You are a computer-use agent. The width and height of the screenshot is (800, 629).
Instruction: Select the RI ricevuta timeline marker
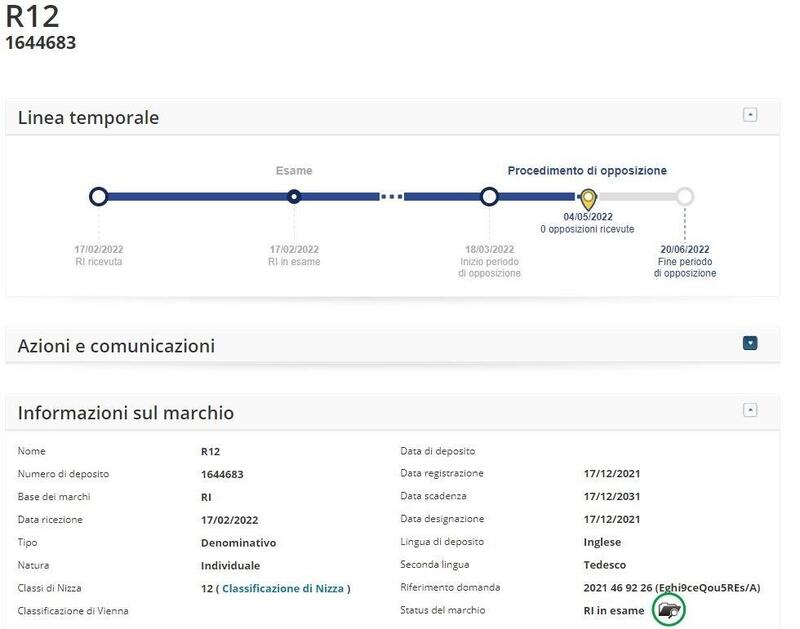[x=98, y=197]
